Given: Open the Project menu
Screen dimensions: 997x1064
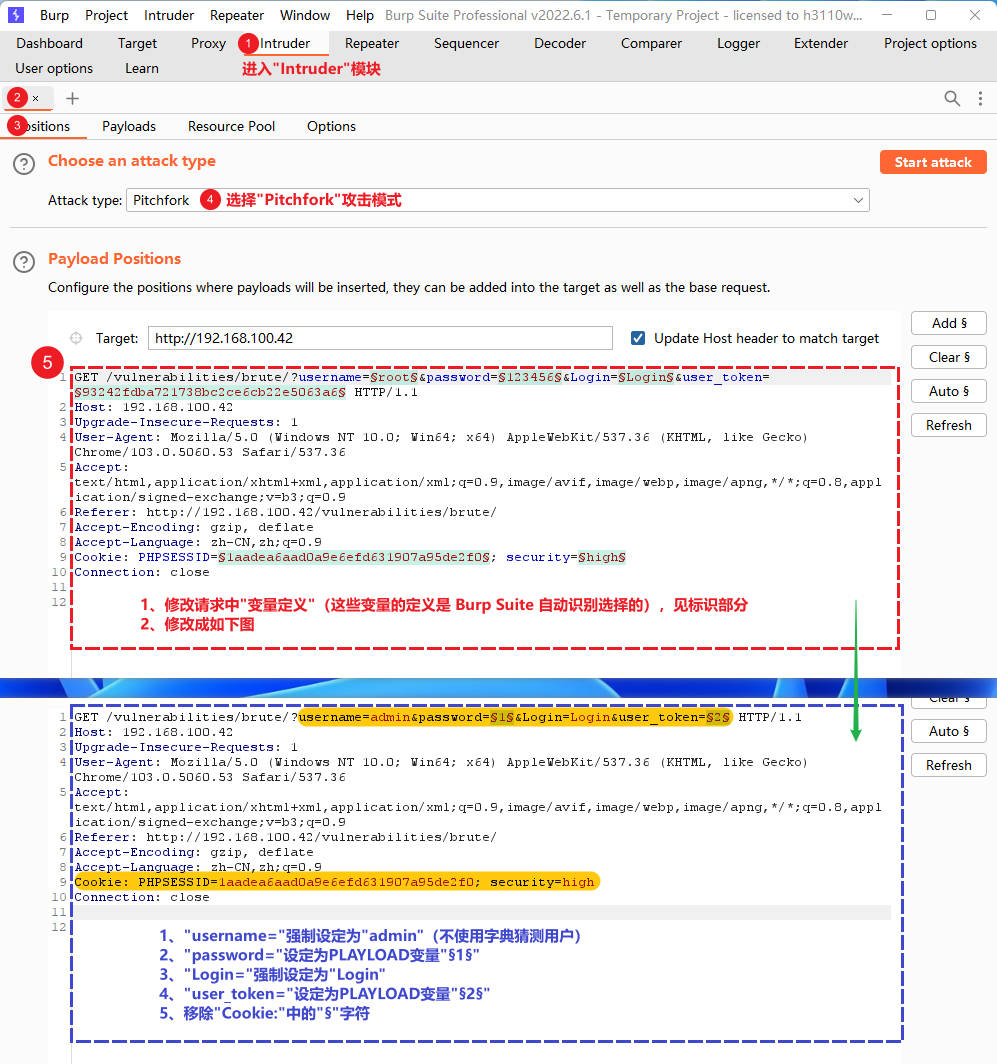Looking at the screenshot, I should (x=107, y=15).
